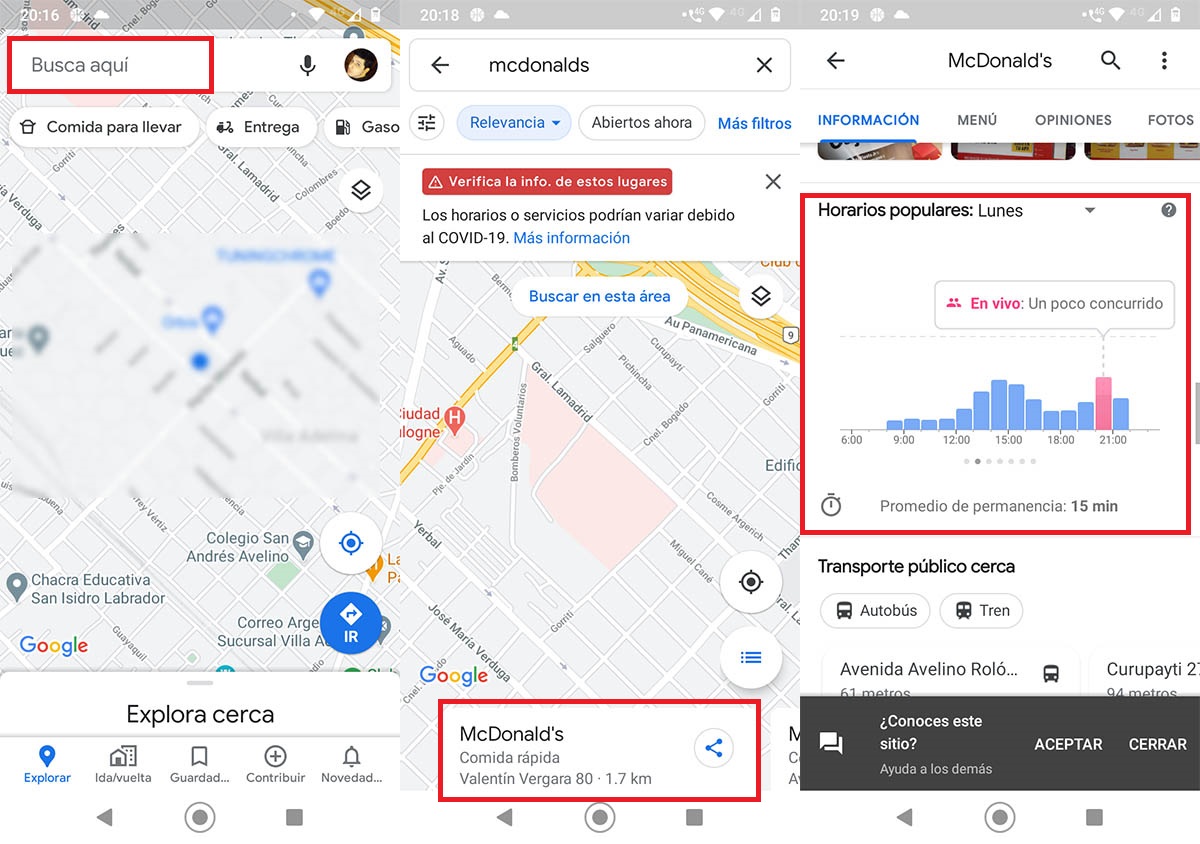Tap 'CERRAR' on the prompt
Screen dimensions: 1200x844
point(1158,745)
